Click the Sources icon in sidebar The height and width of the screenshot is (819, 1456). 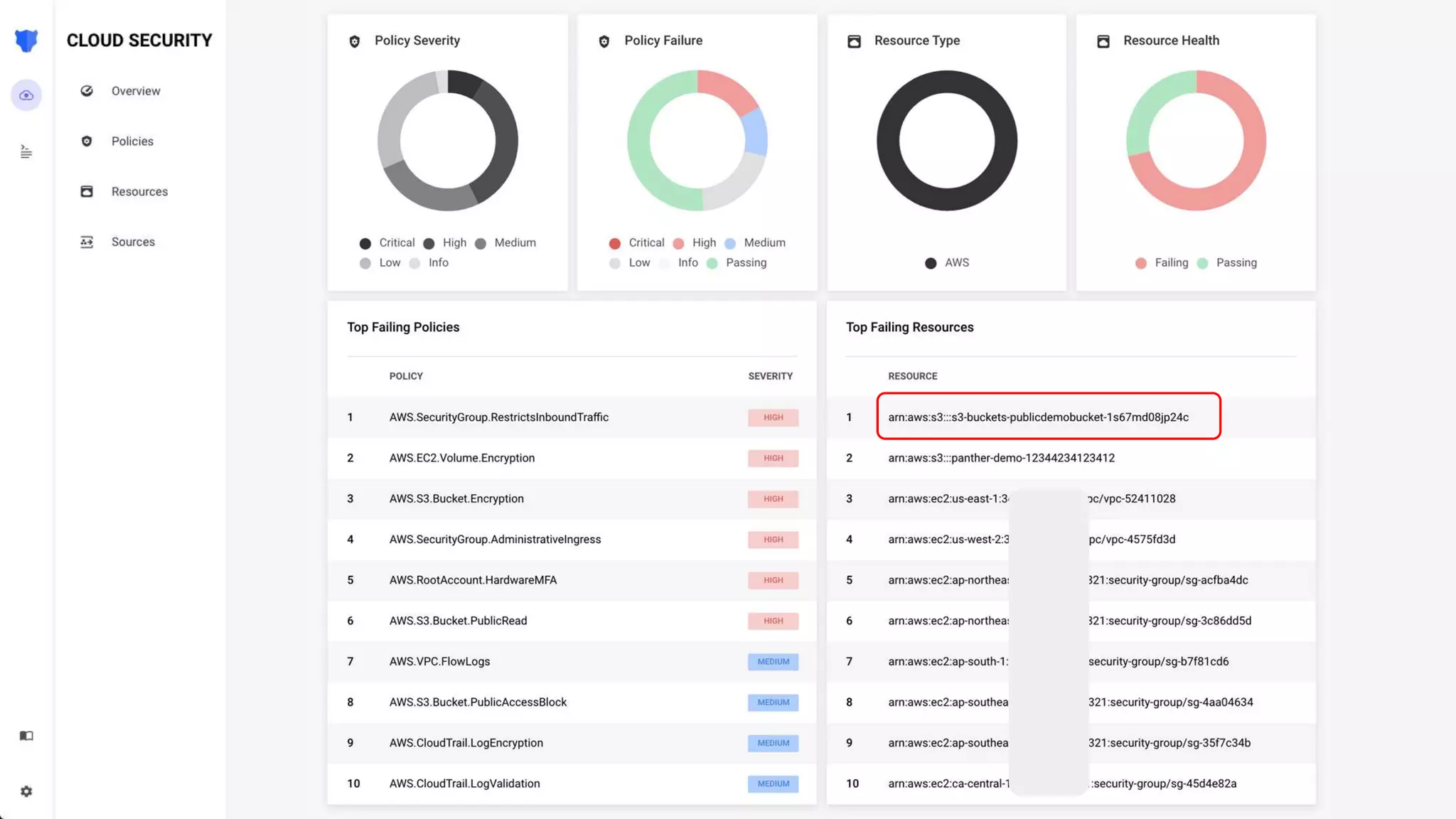87,242
